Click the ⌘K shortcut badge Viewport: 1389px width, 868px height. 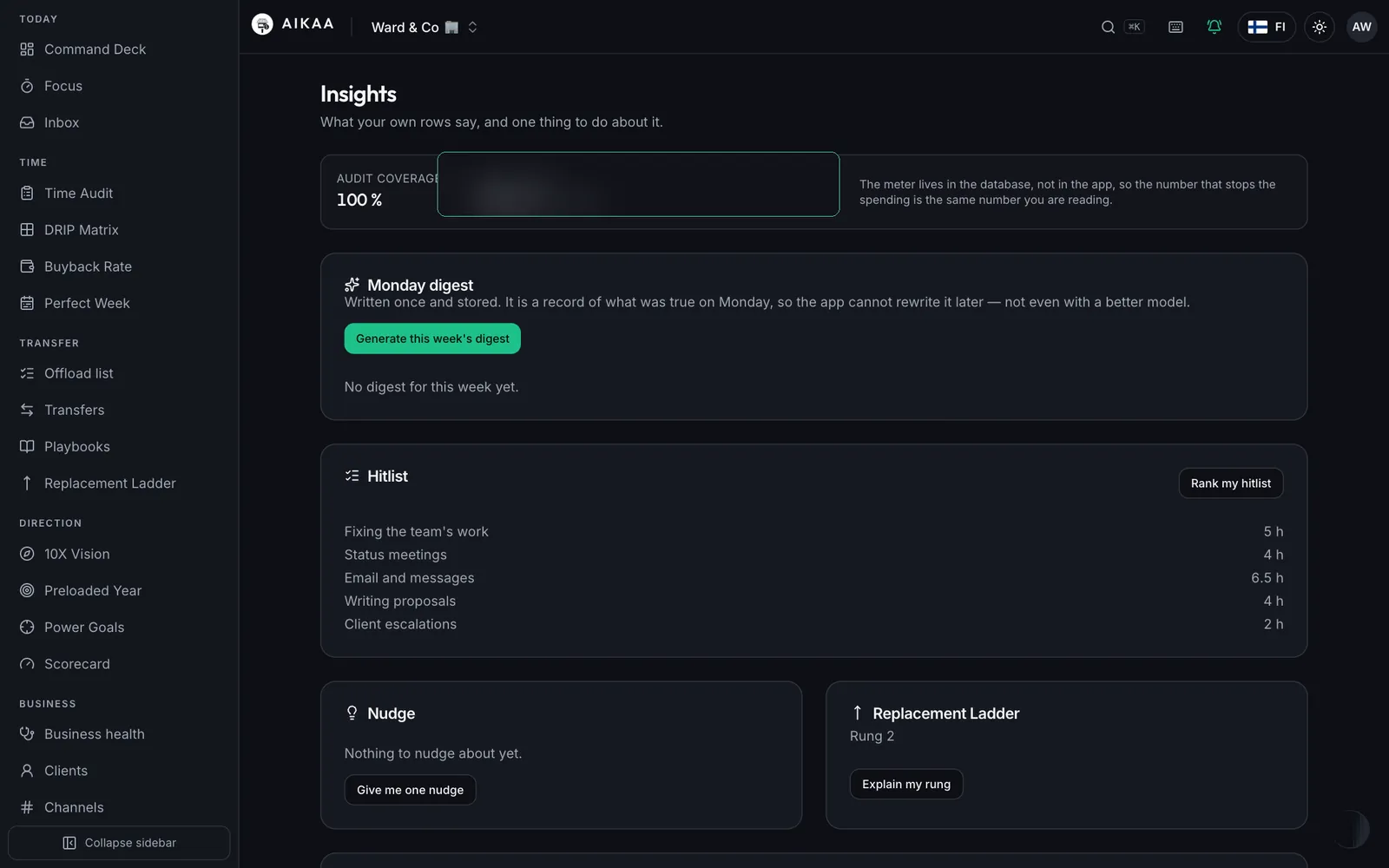(1134, 27)
